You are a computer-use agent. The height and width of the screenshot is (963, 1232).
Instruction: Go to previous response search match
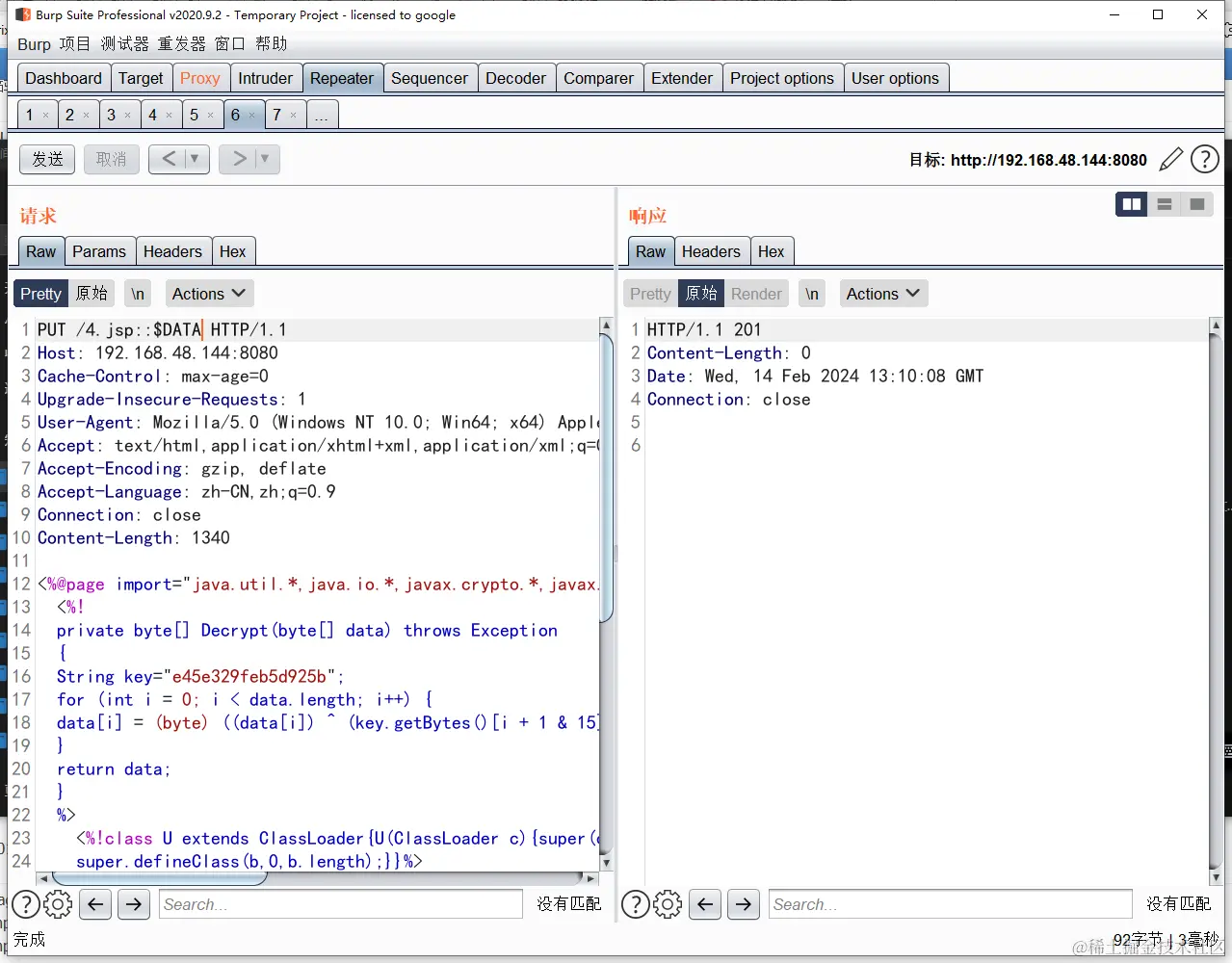[705, 904]
